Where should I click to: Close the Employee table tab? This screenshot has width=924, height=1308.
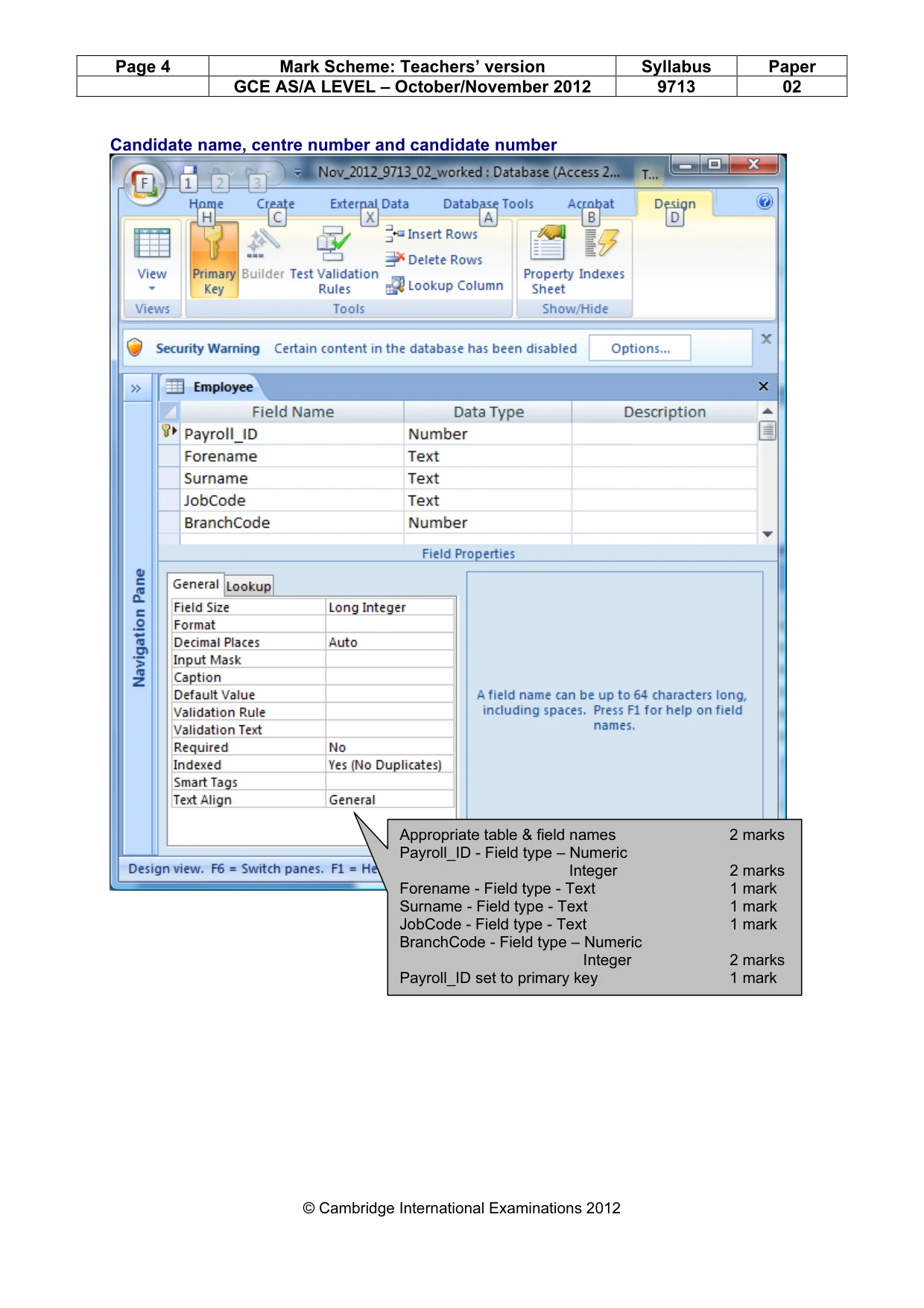click(763, 386)
